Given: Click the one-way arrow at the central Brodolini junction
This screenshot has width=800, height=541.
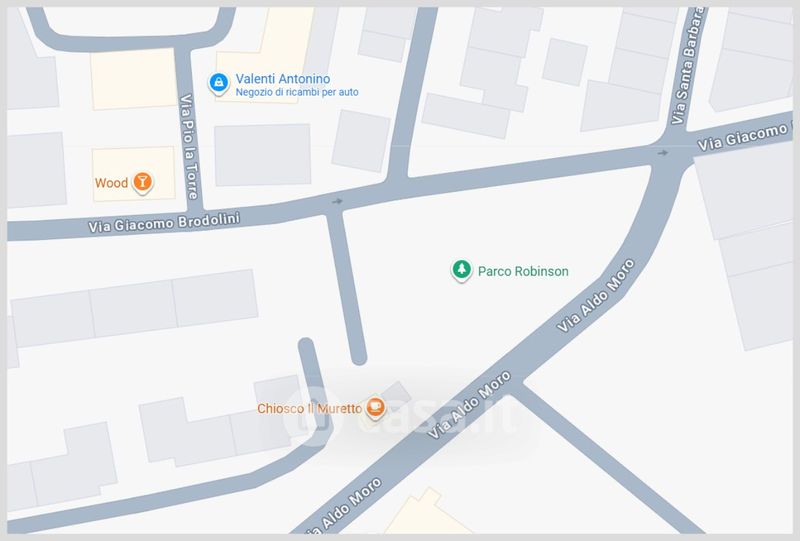Looking at the screenshot, I should tap(338, 201).
